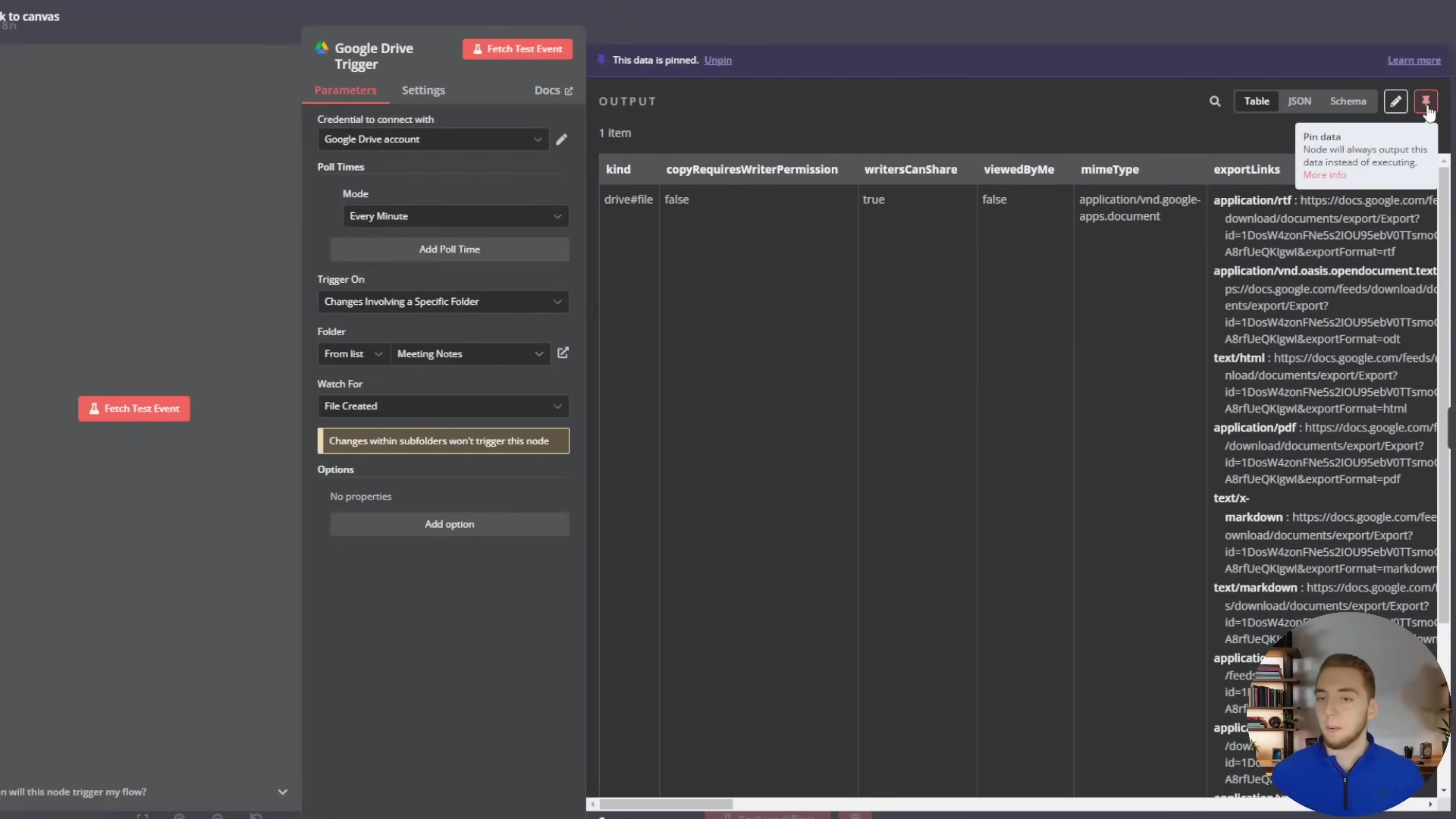Viewport: 1456px width, 819px height.
Task: Open the Every Minute mode dropdown
Action: 456,216
